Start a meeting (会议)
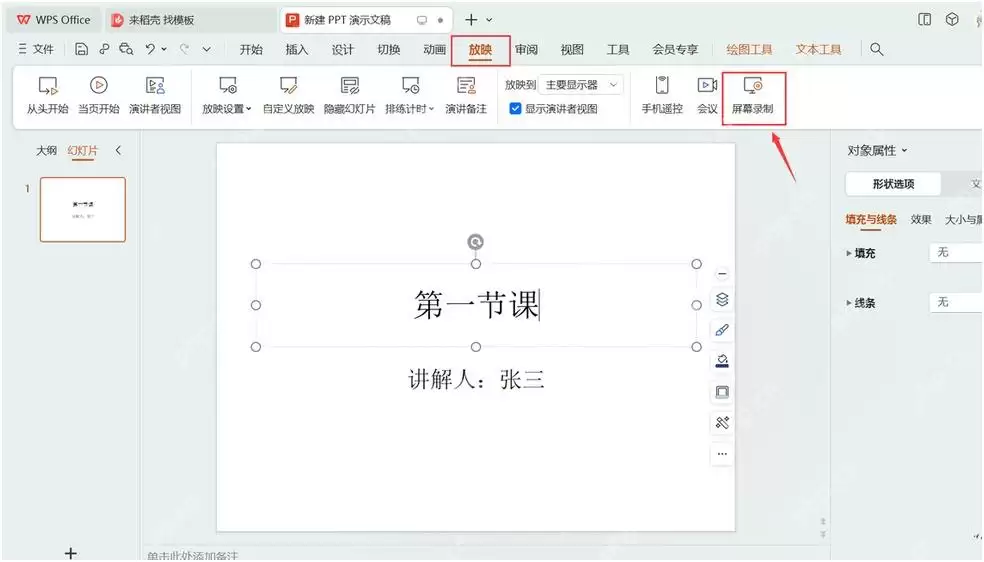 (x=707, y=95)
